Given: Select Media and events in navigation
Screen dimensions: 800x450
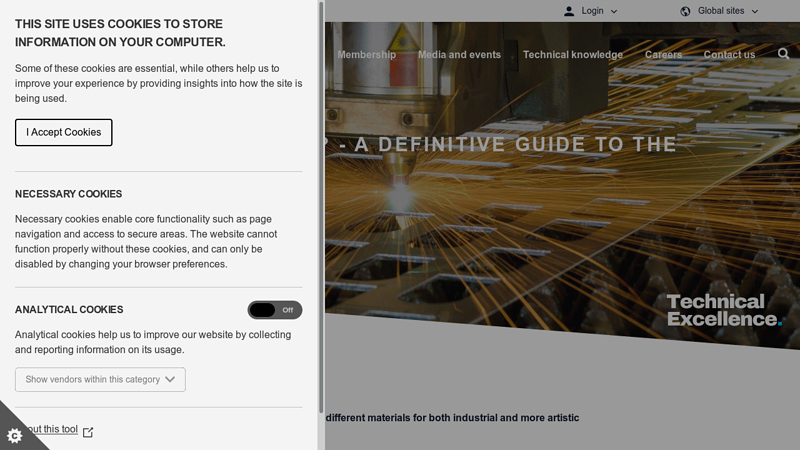Looking at the screenshot, I should [x=459, y=55].
